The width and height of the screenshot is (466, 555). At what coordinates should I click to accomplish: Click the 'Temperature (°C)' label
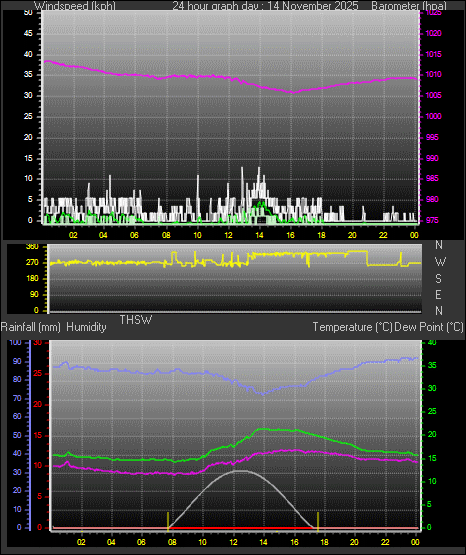pos(352,327)
